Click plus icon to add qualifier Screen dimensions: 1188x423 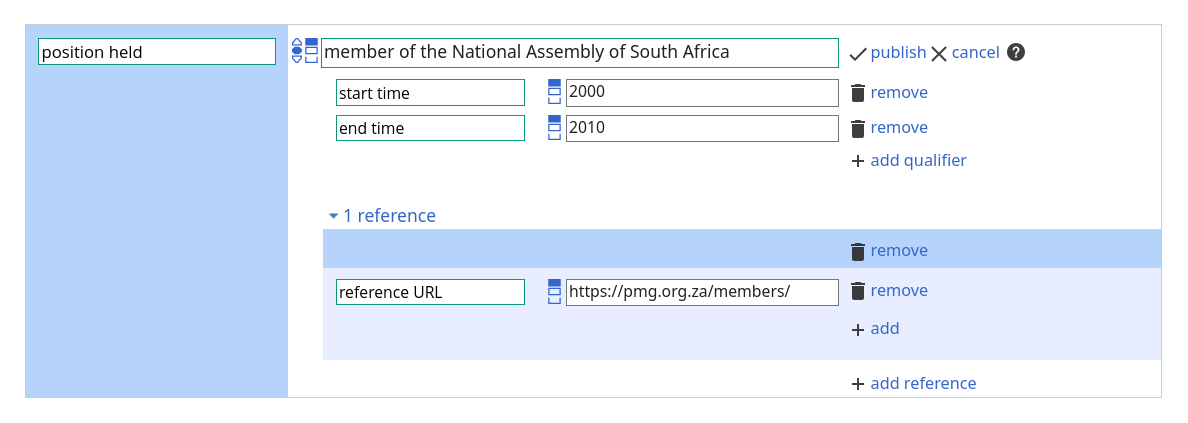click(857, 161)
